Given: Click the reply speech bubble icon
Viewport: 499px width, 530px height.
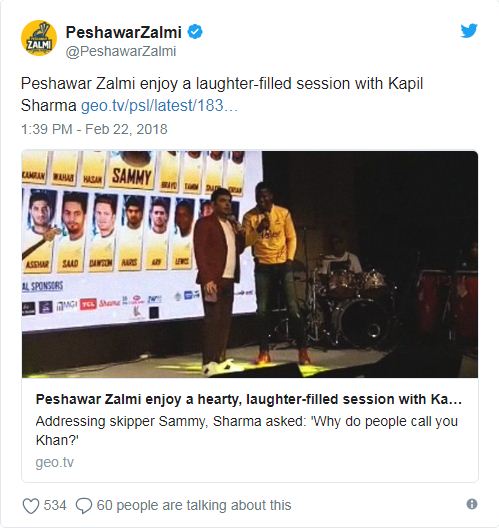Looking at the screenshot, I should click(84, 506).
